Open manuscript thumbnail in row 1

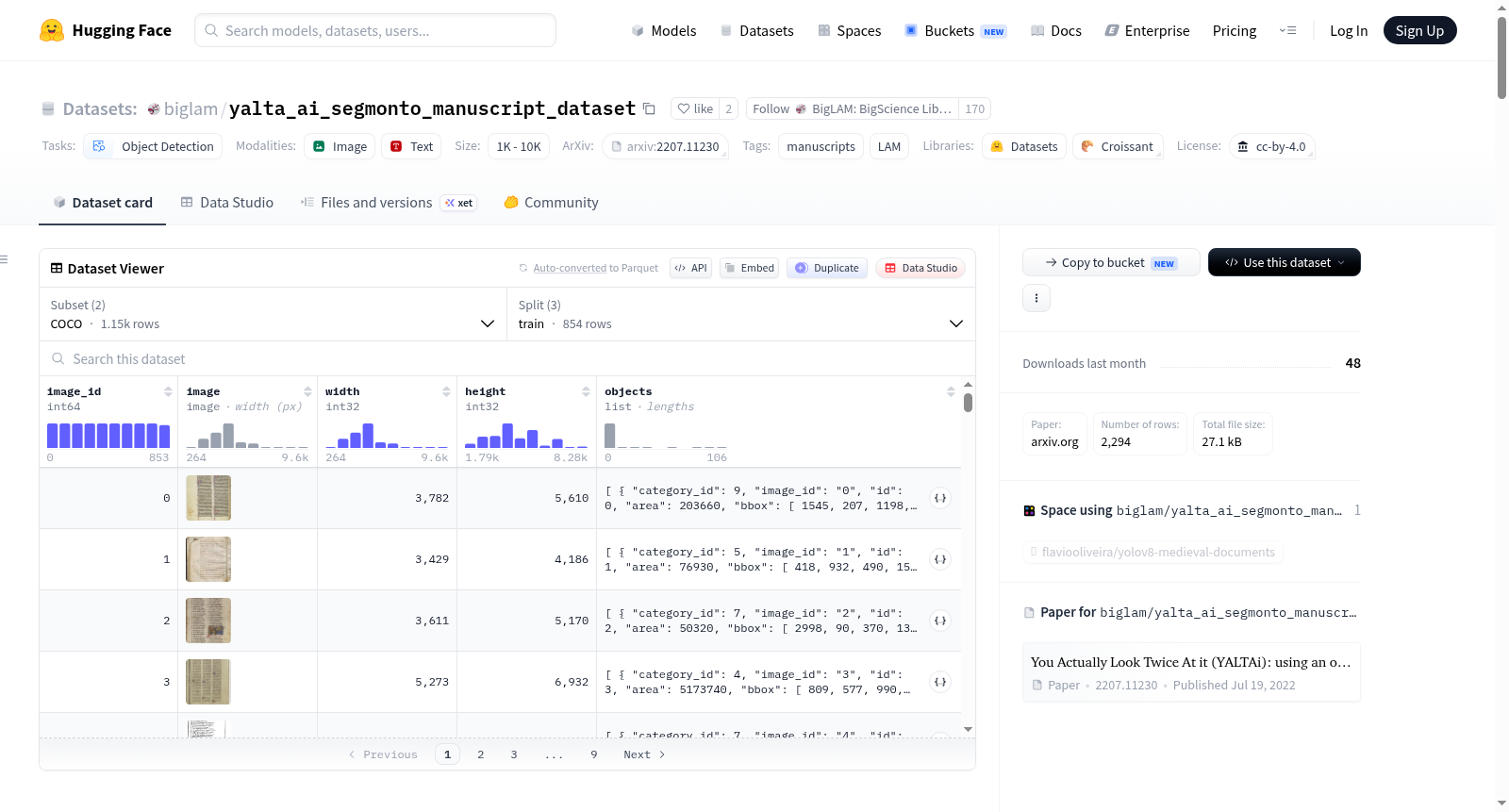pyautogui.click(x=208, y=559)
